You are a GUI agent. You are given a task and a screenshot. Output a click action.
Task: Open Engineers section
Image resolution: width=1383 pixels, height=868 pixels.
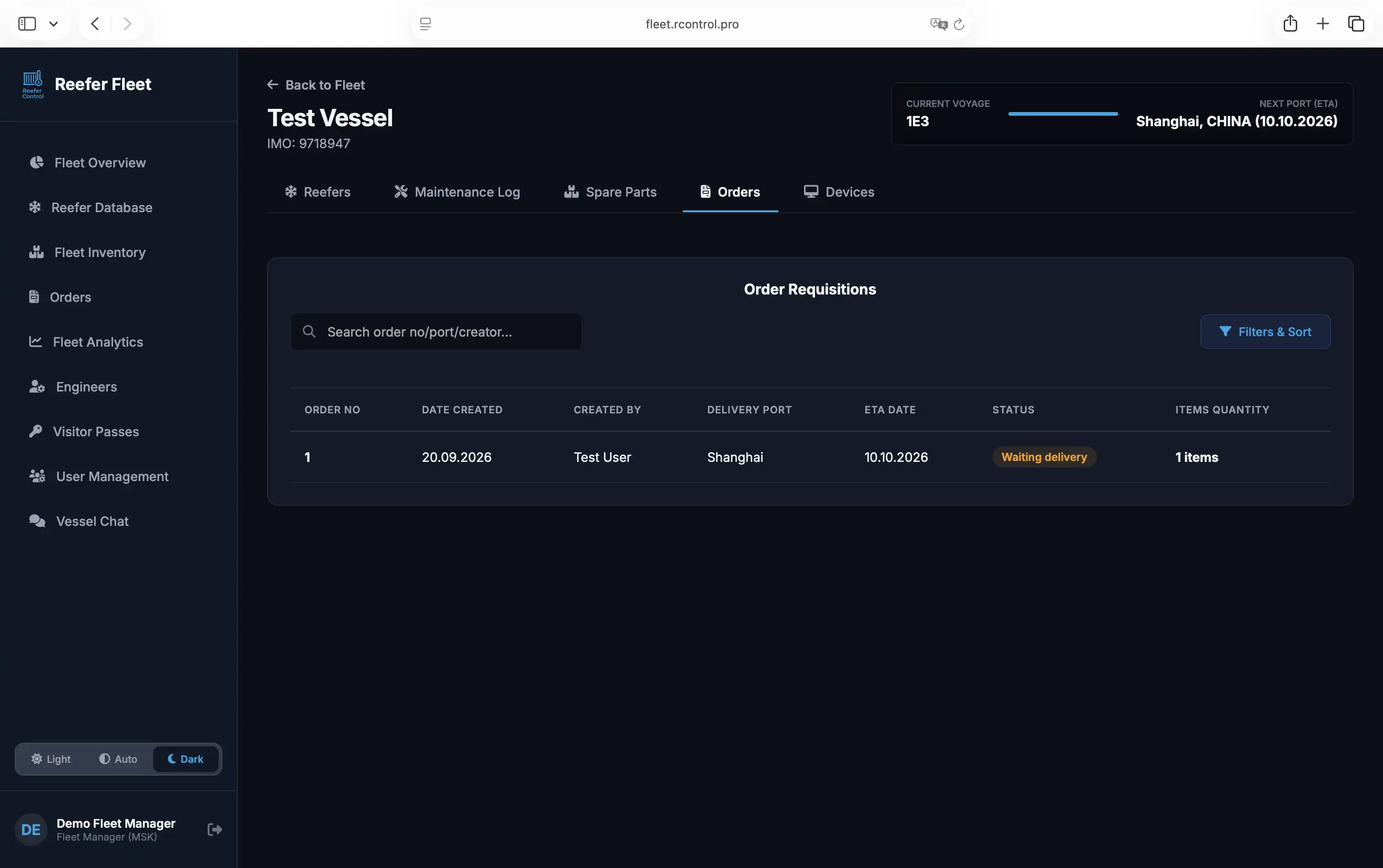tap(73, 386)
